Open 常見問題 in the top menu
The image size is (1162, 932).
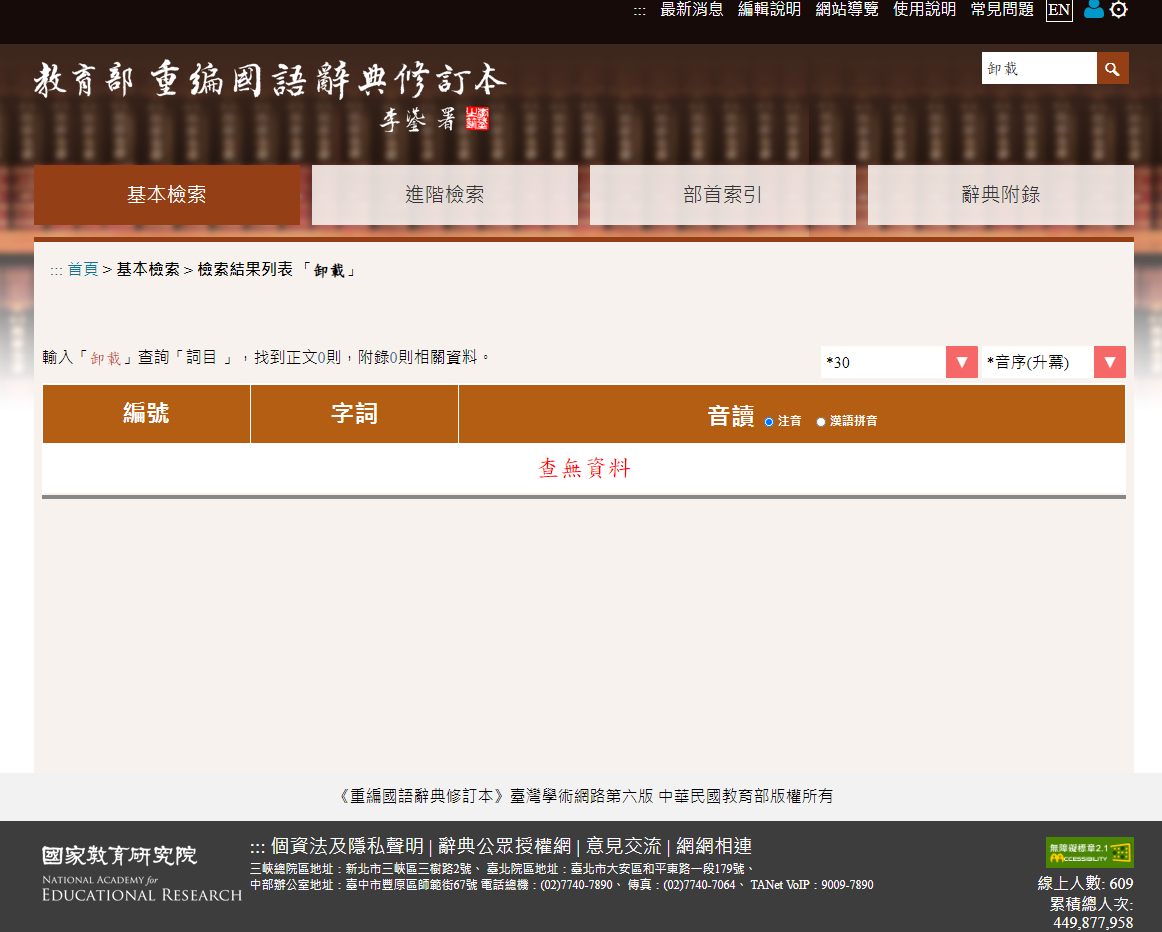click(1002, 10)
